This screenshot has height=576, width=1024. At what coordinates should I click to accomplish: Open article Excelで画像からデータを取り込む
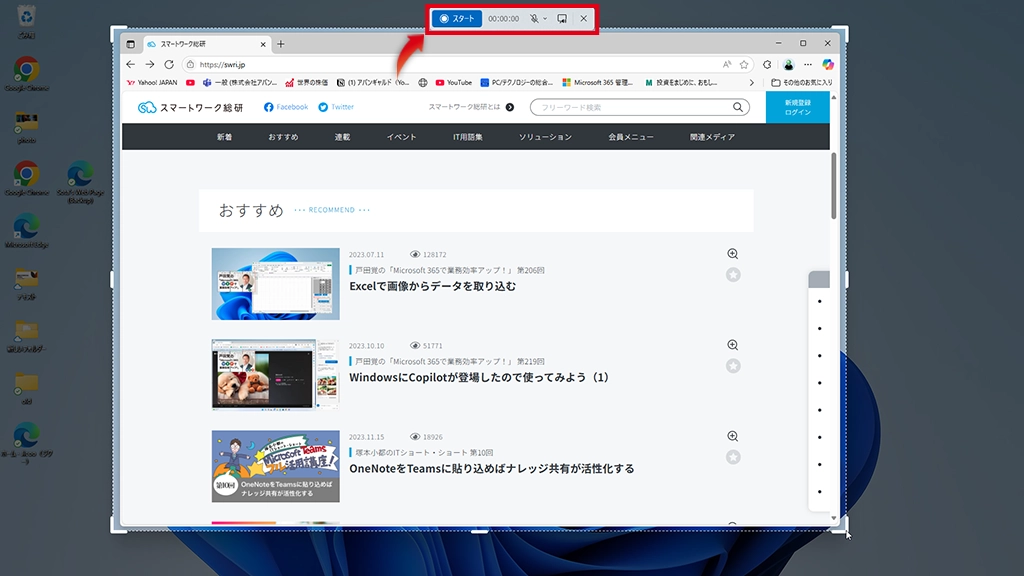click(x=432, y=286)
